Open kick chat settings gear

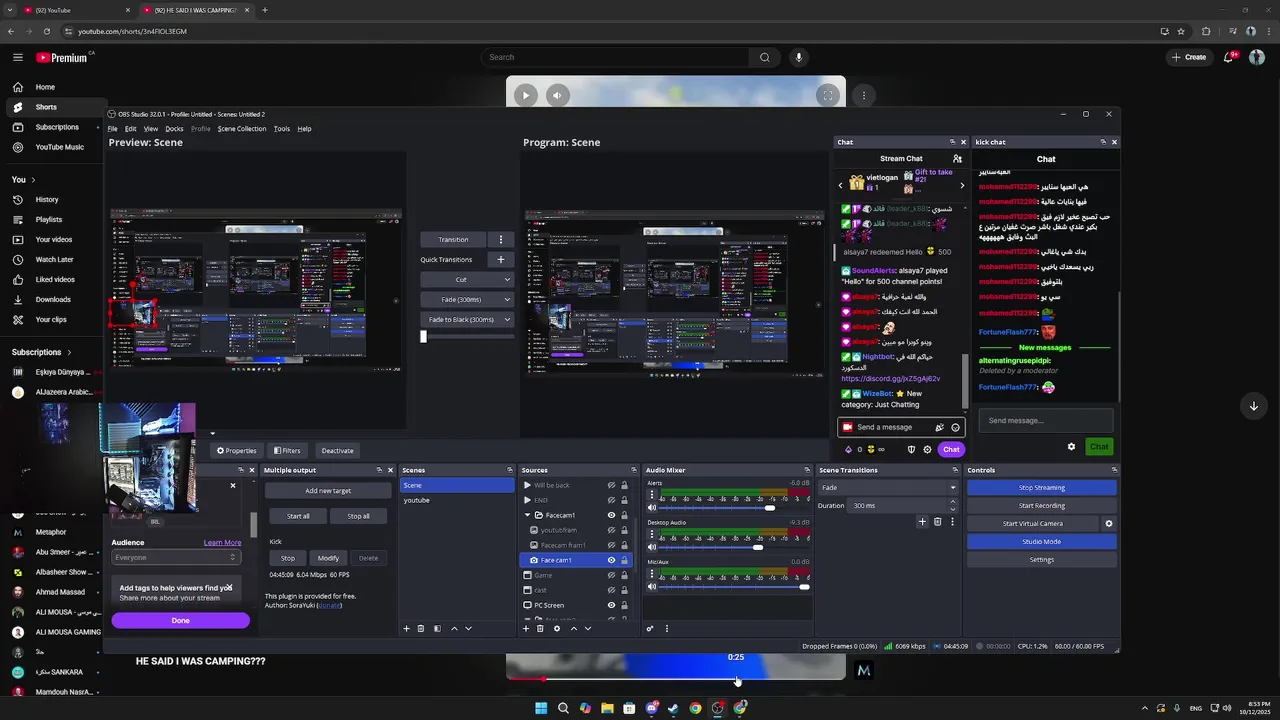(1071, 447)
